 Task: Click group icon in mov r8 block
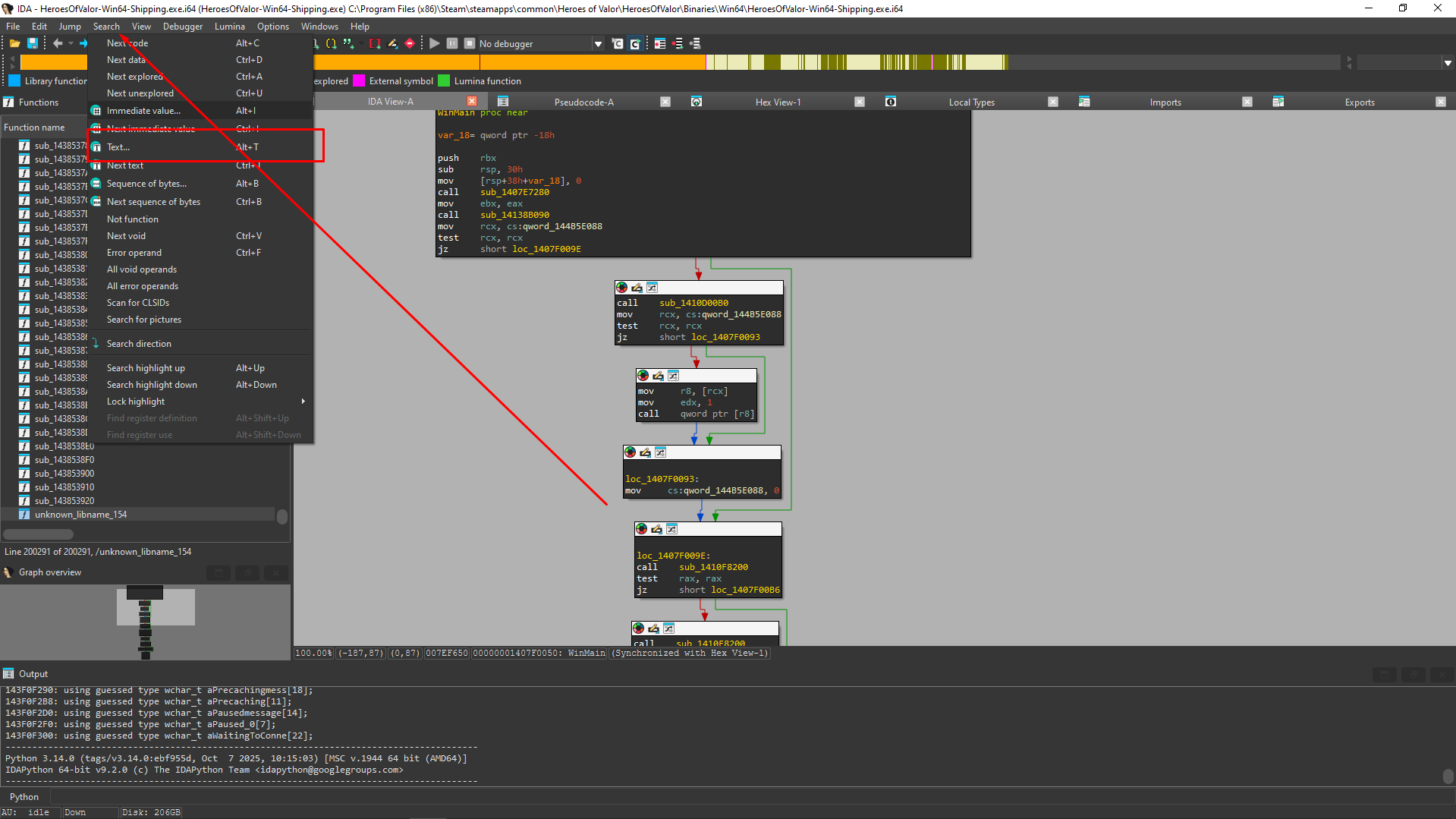[673, 376]
